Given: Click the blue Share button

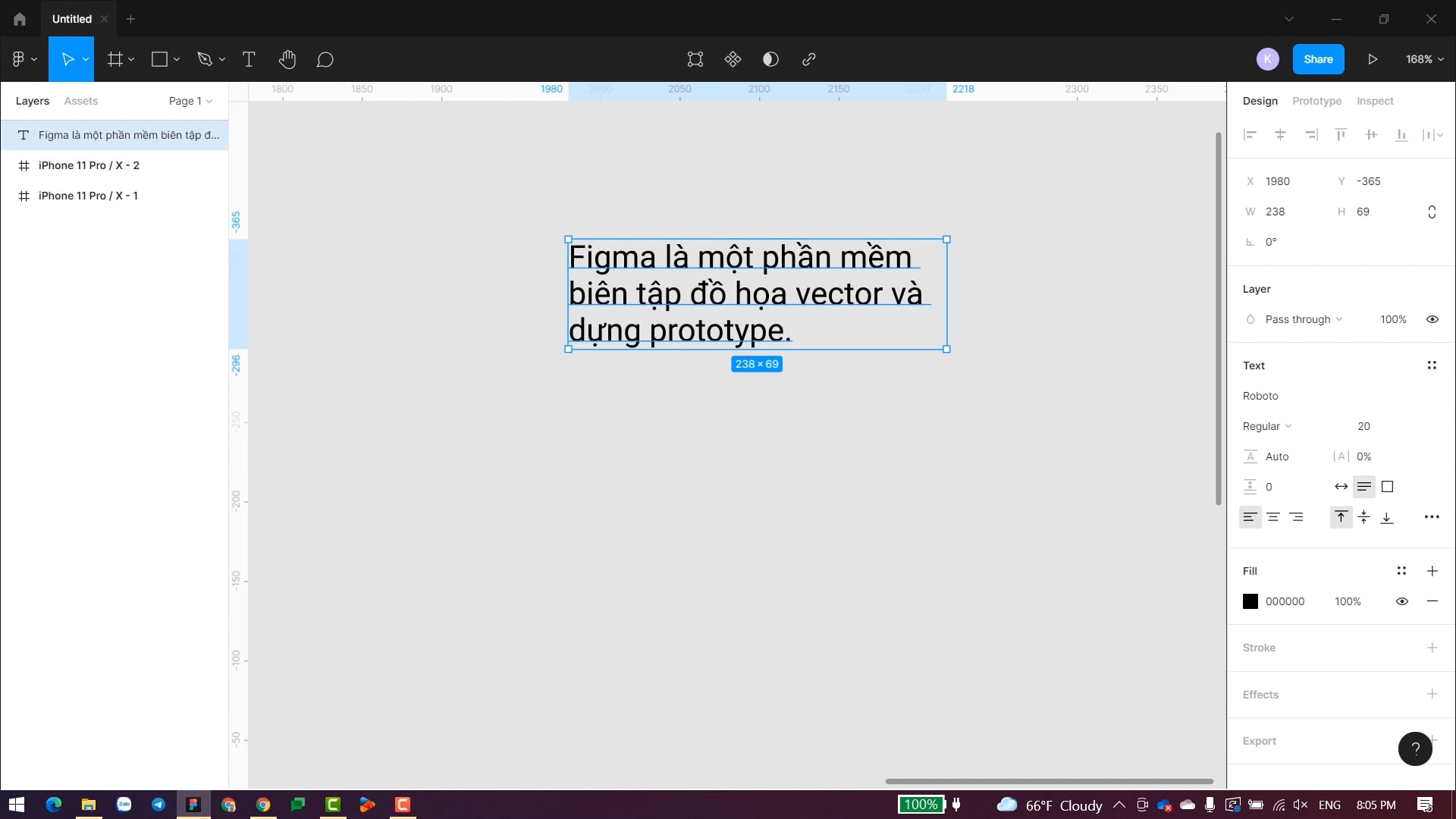Looking at the screenshot, I should 1318,59.
